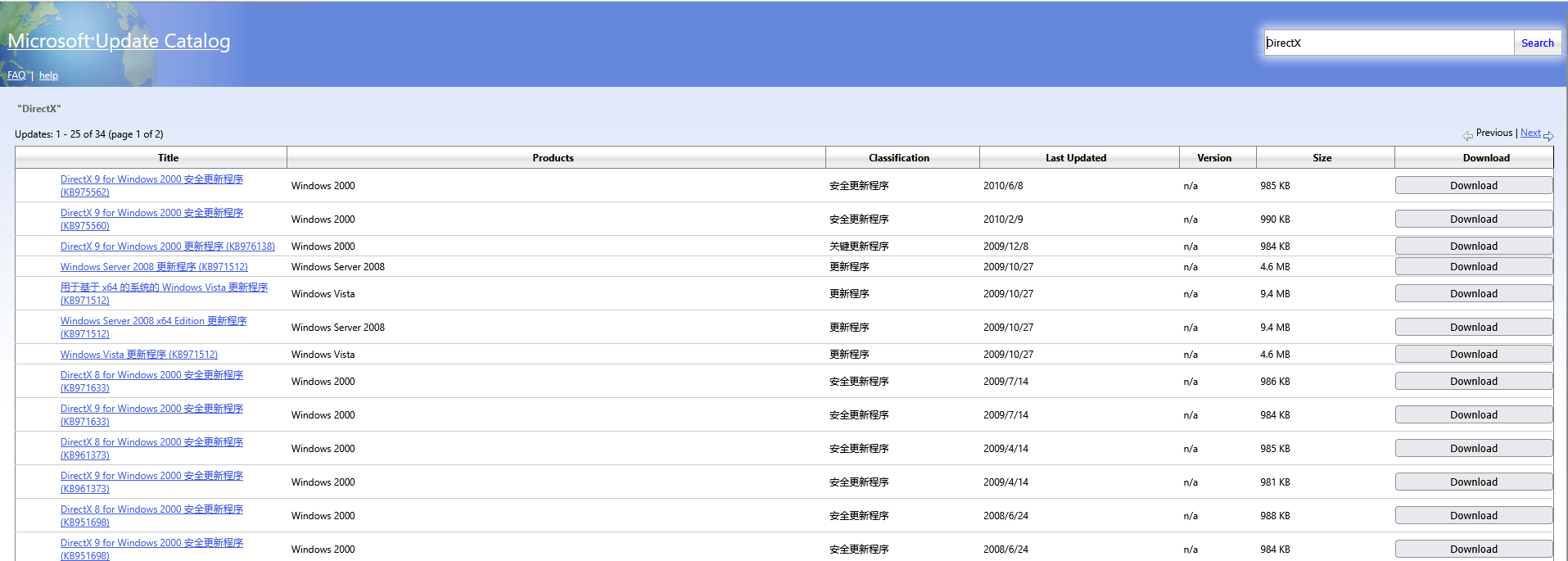Select the 981 KB size value
The width and height of the screenshot is (1568, 561).
coord(1275,482)
